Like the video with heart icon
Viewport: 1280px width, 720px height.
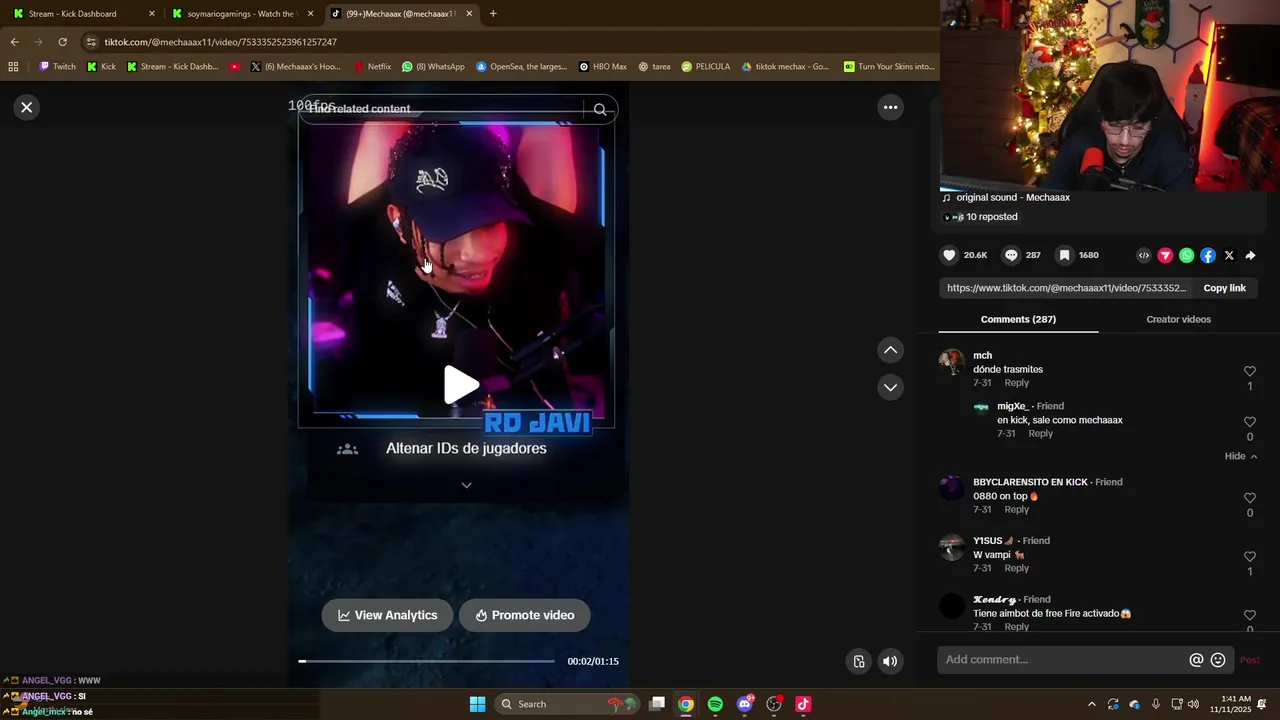[x=950, y=255]
